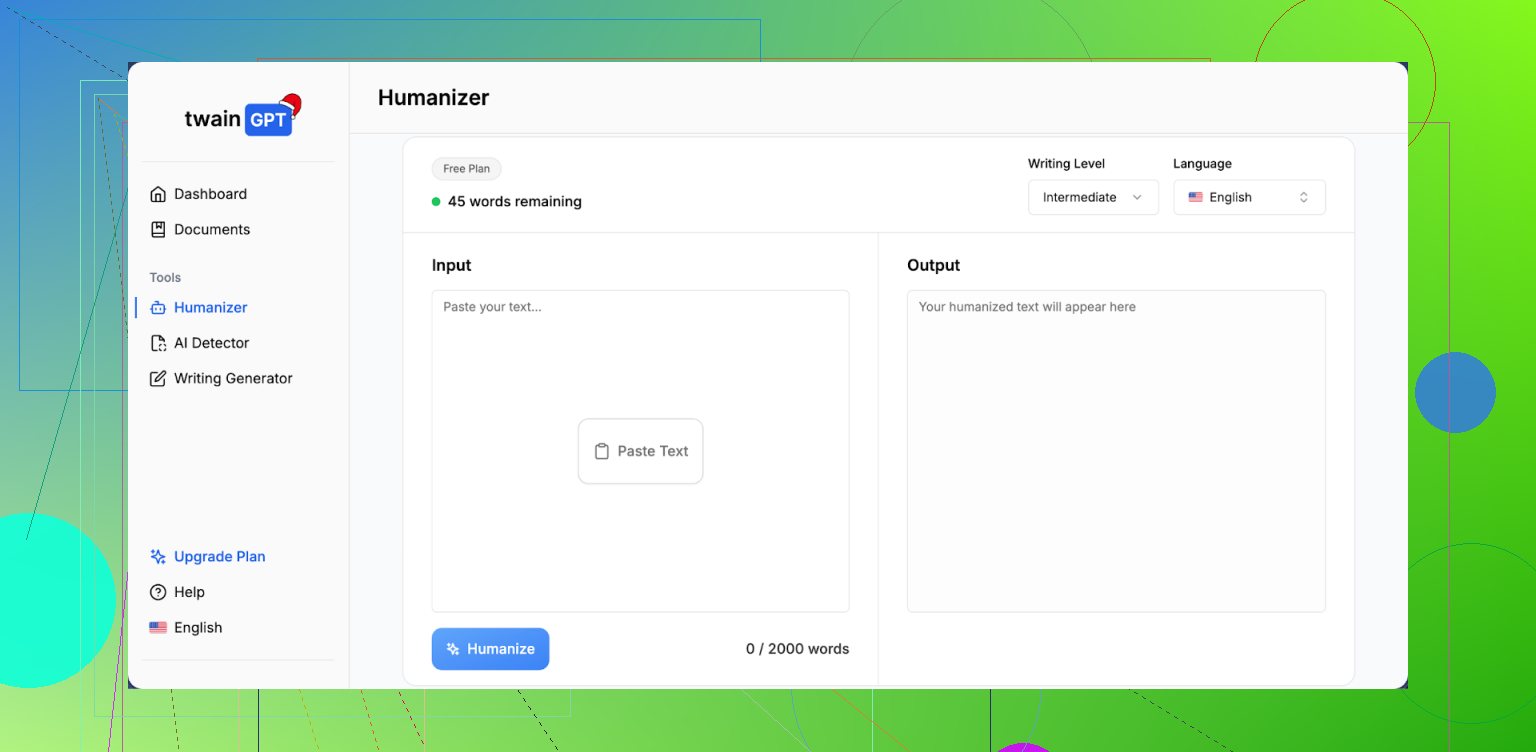This screenshot has height=752, width=1536.
Task: Open AI Detector tool page
Action: [x=211, y=343]
